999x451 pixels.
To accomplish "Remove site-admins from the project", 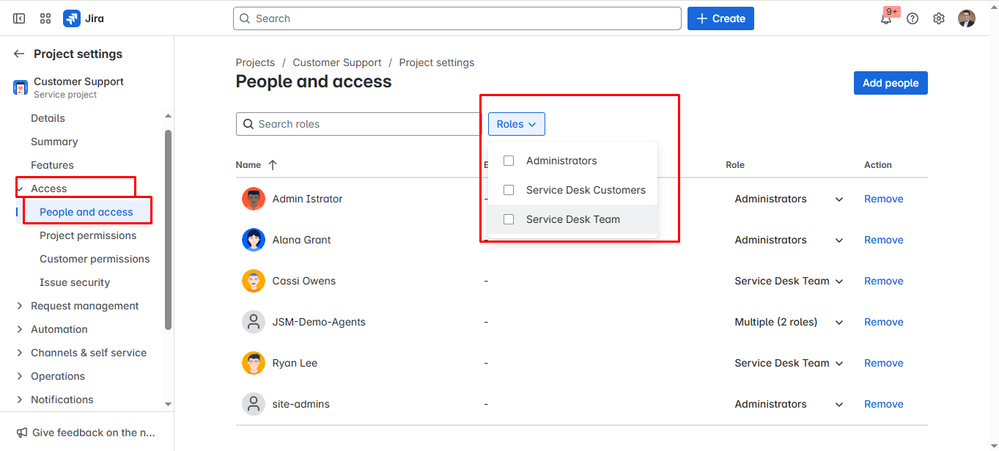I will [883, 404].
